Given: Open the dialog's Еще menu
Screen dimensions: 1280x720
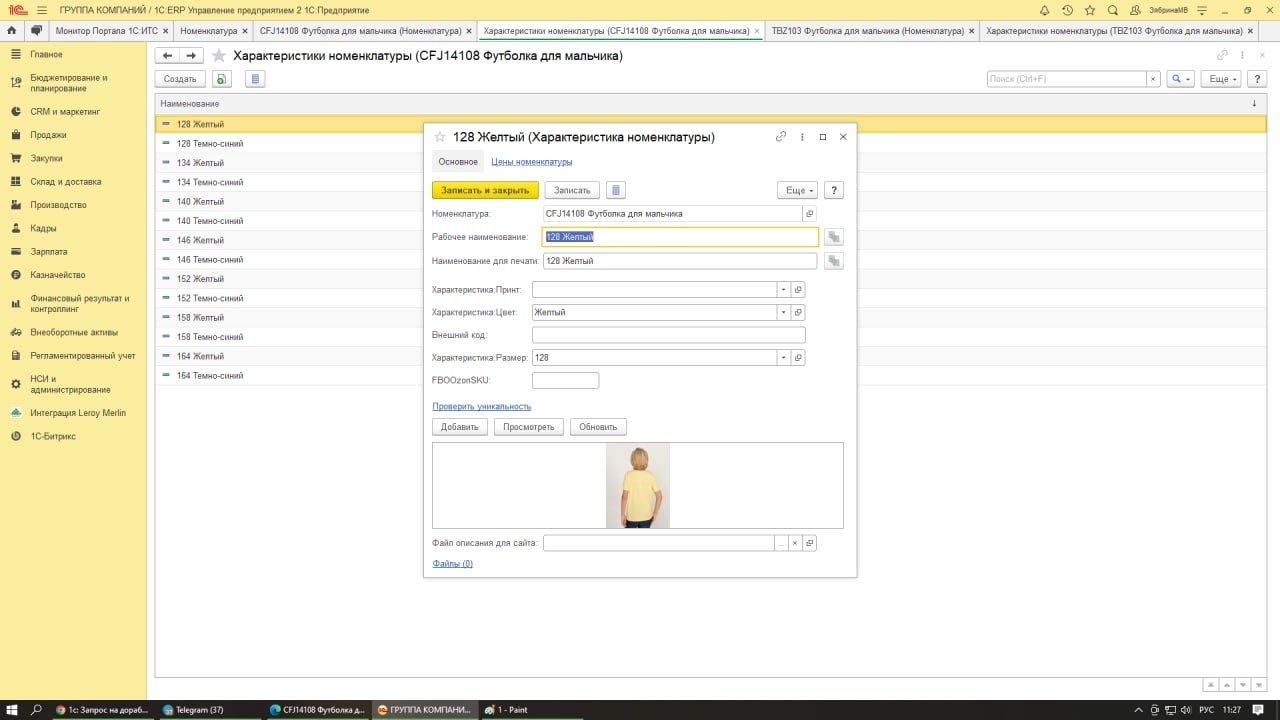Looking at the screenshot, I should tap(797, 190).
